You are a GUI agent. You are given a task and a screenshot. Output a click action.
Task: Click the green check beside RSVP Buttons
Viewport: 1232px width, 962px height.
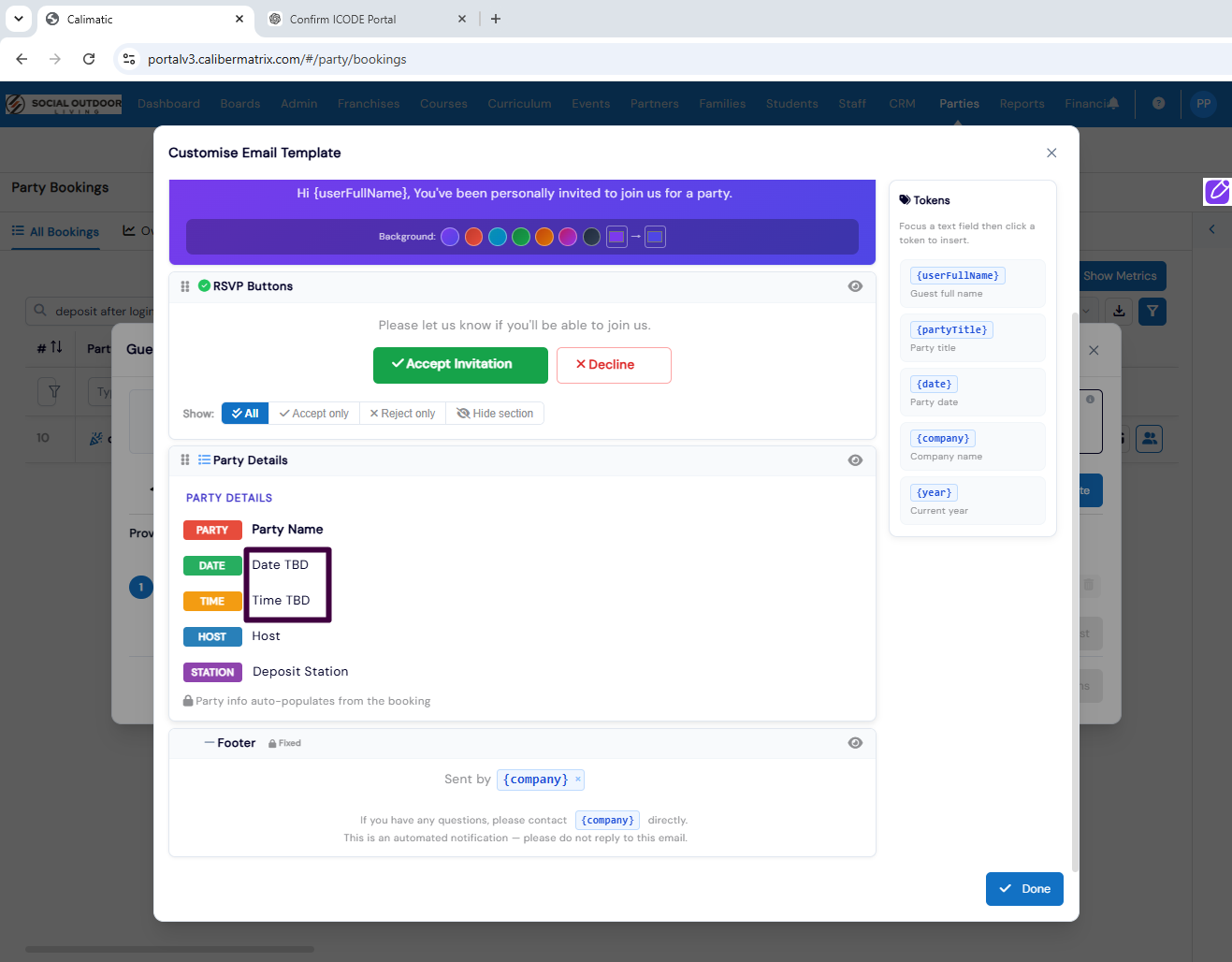pos(204,286)
